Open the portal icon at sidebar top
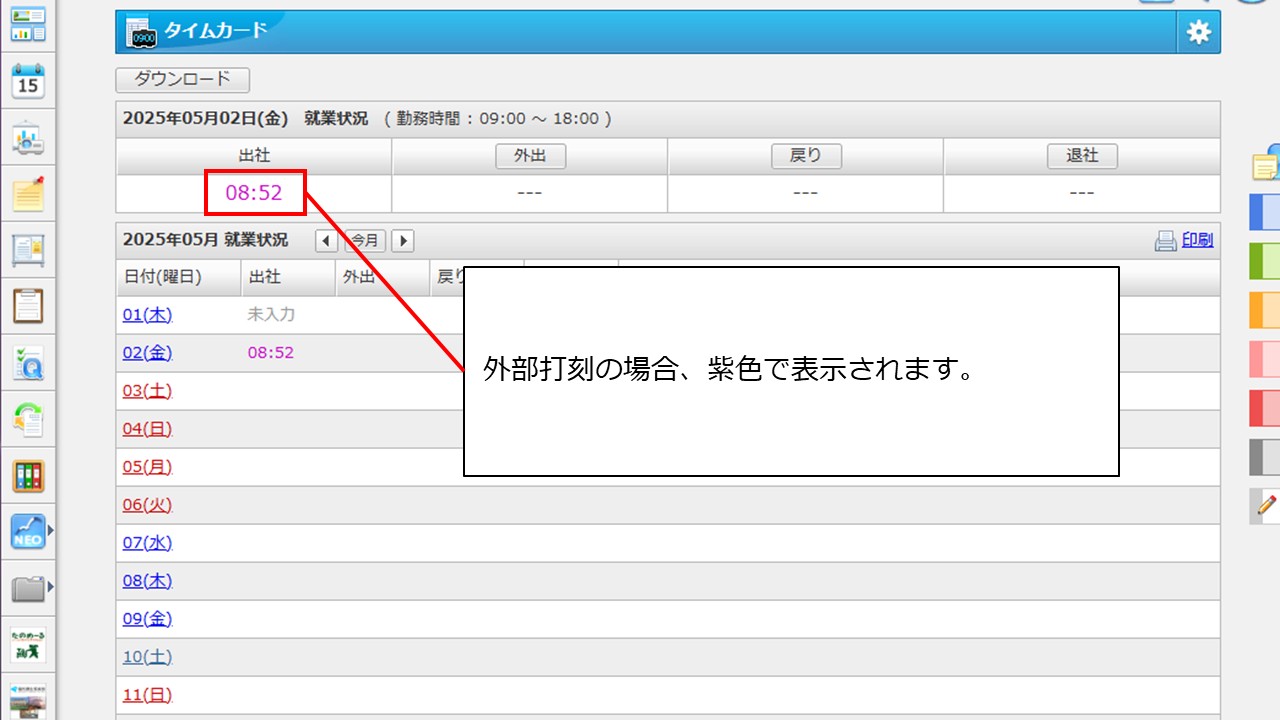Viewport: 1280px width, 720px height. click(28, 24)
